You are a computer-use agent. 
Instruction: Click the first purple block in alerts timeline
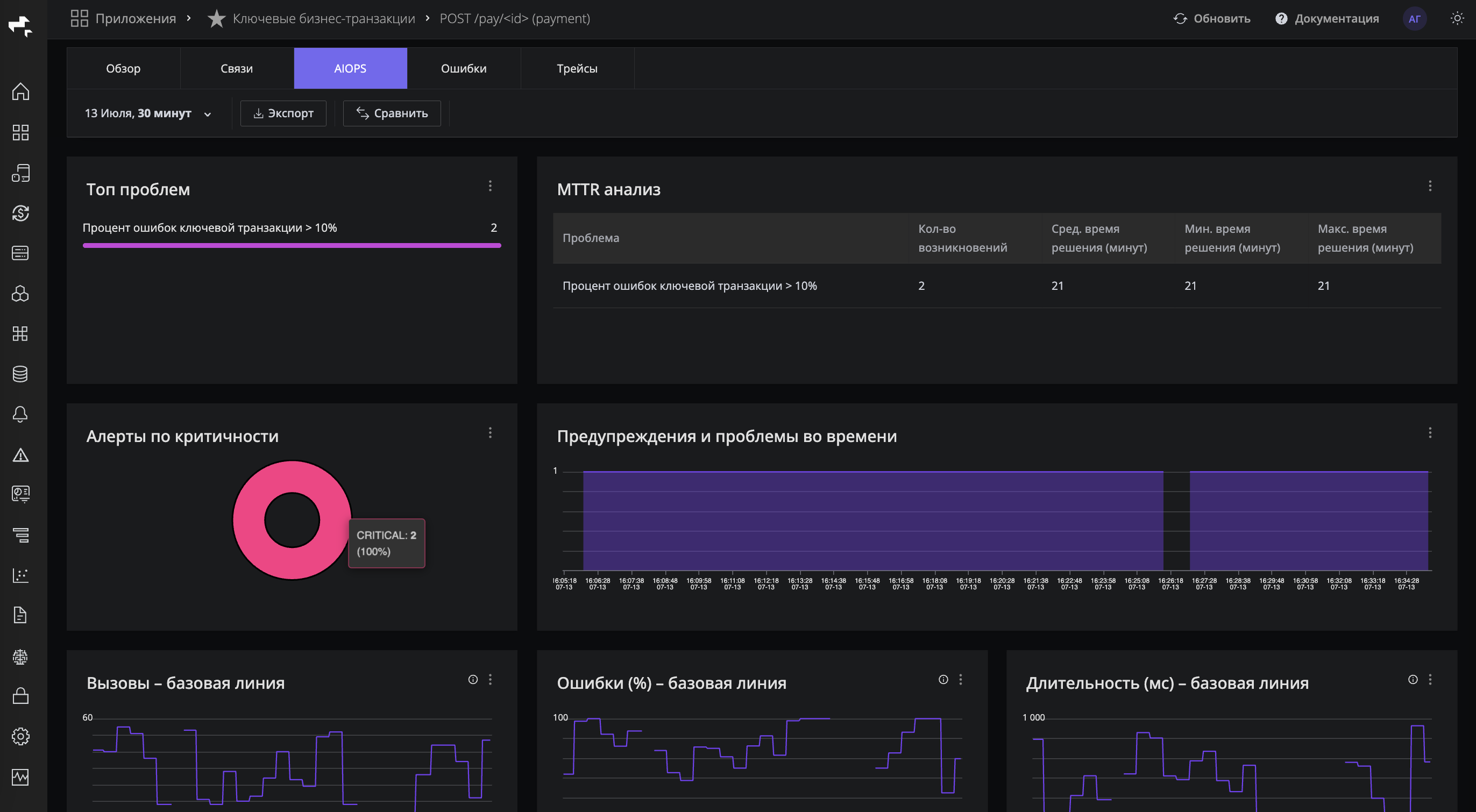pos(873,520)
